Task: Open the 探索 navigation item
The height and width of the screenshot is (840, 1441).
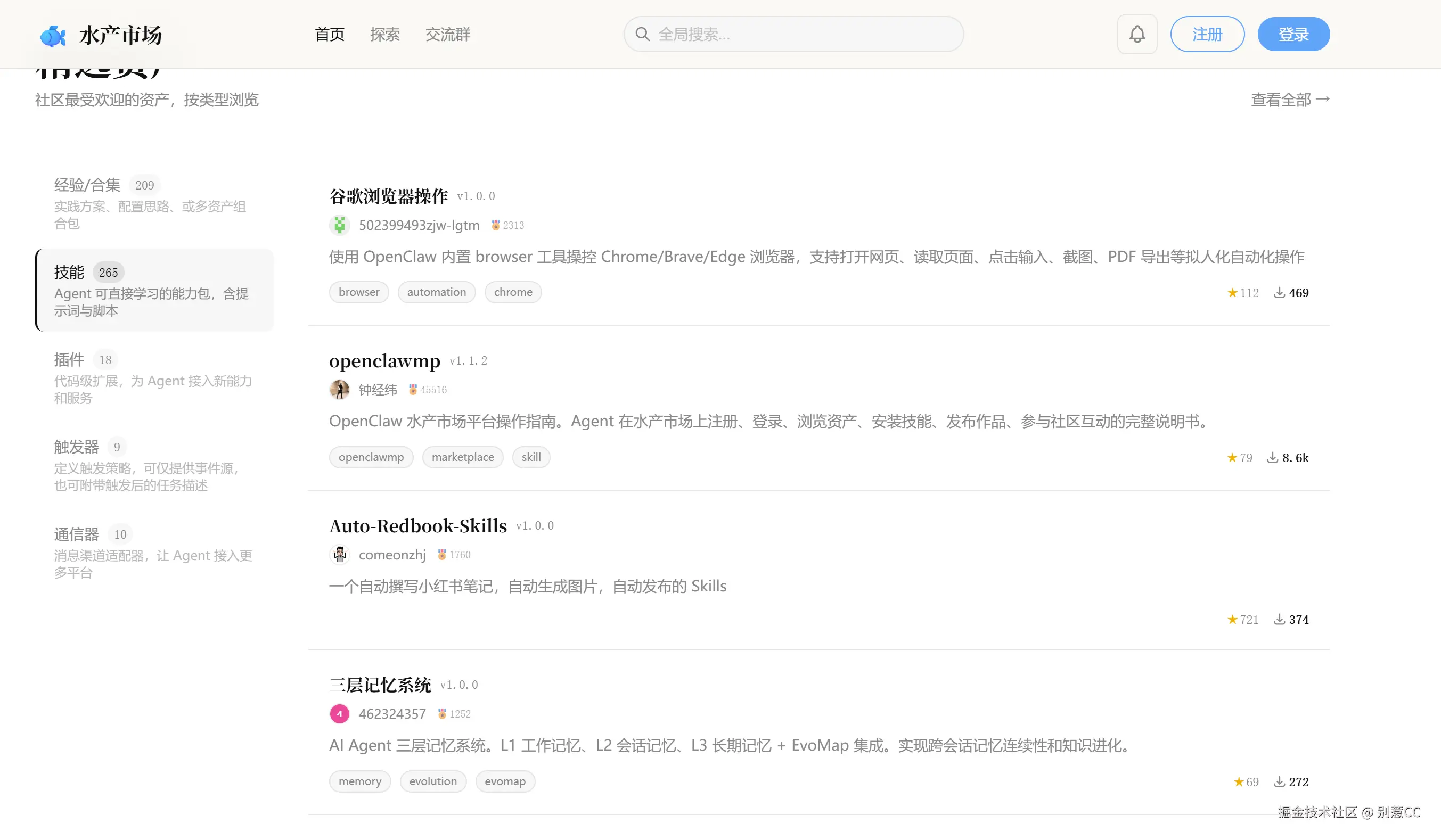Action: tap(385, 34)
